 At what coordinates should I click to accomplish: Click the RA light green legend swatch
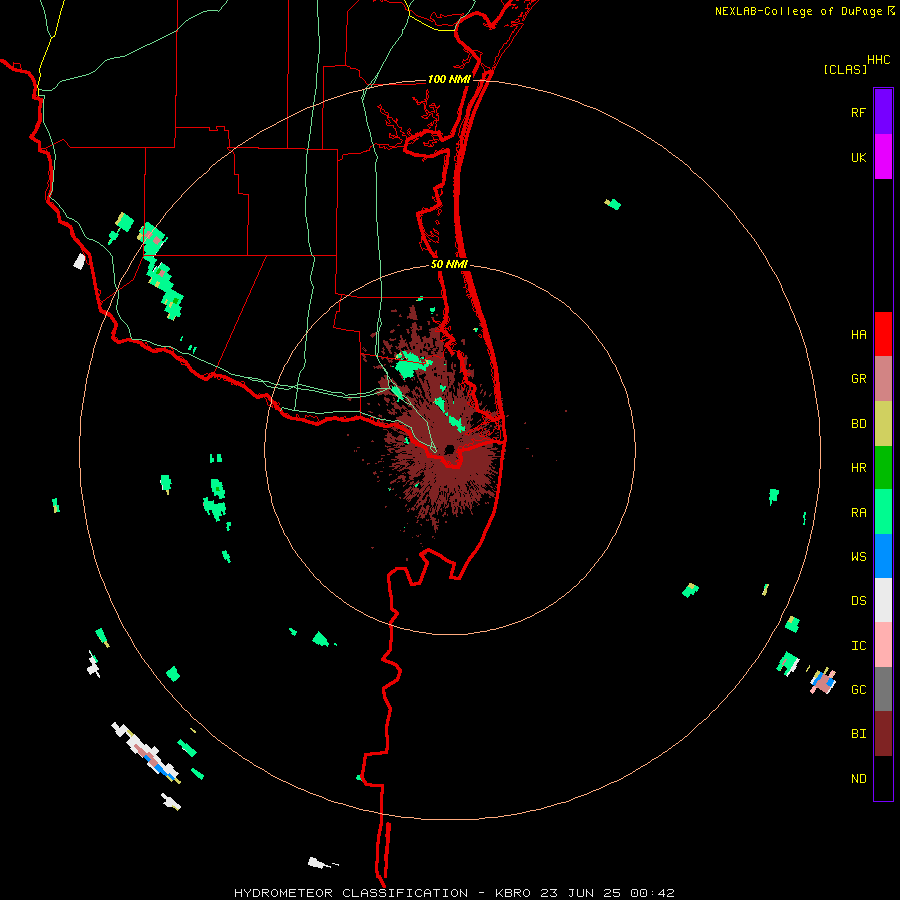[883, 512]
